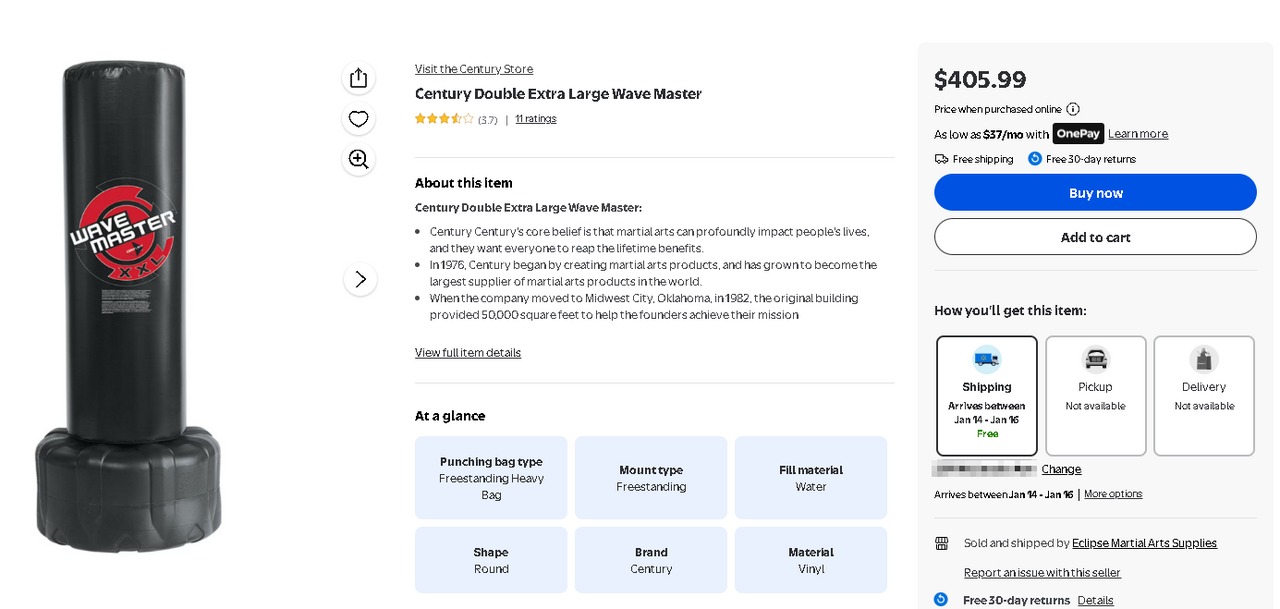Click the star rating icons

444,119
